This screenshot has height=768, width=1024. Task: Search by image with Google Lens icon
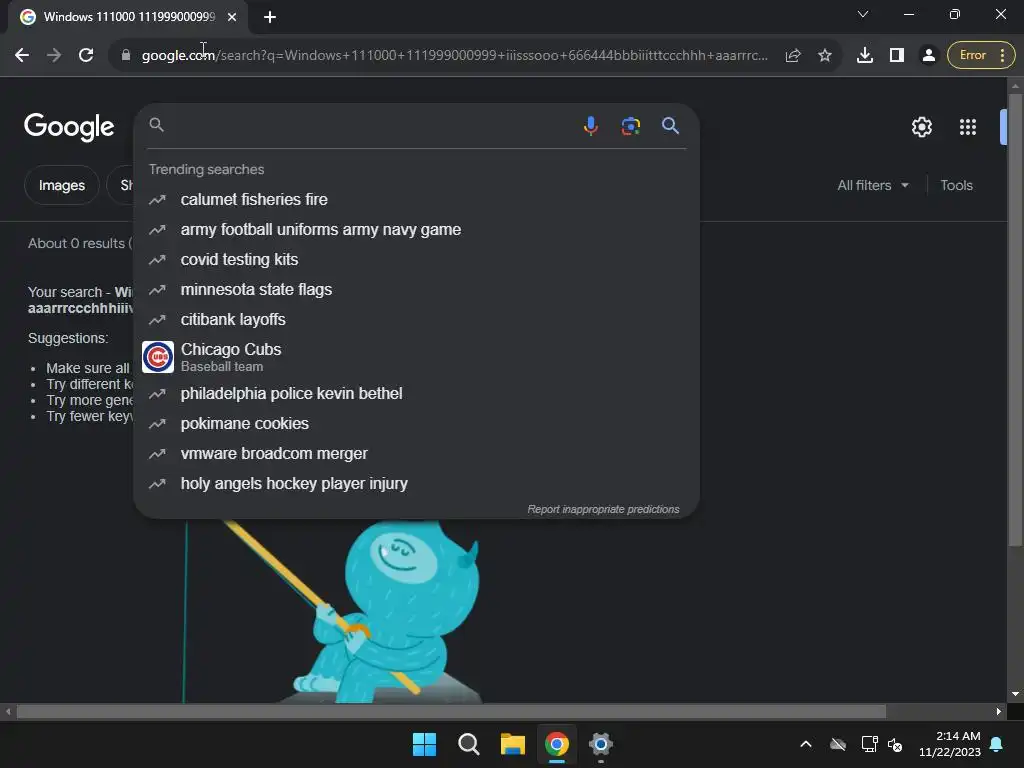(631, 125)
